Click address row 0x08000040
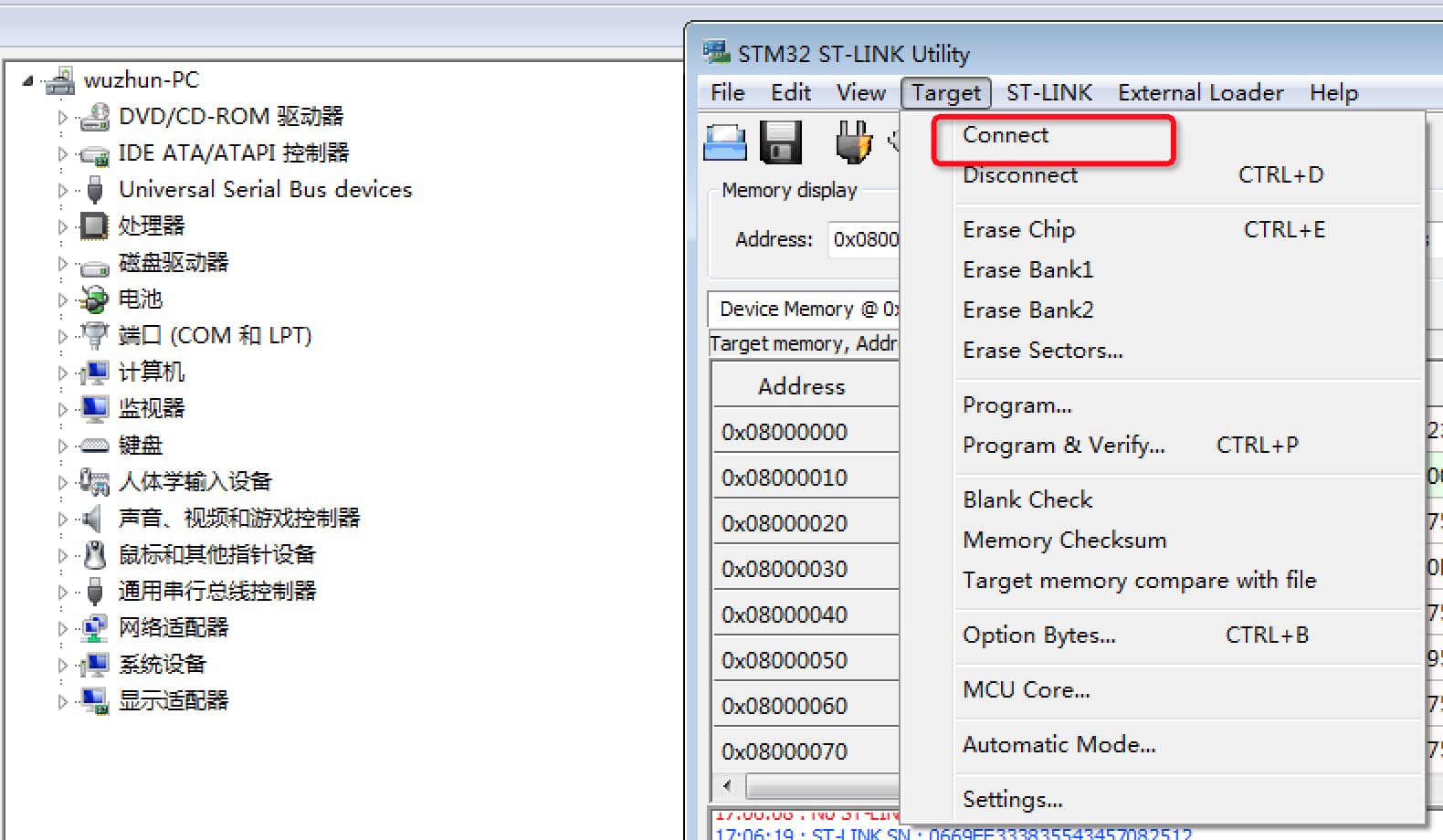1443x840 pixels. click(805, 614)
